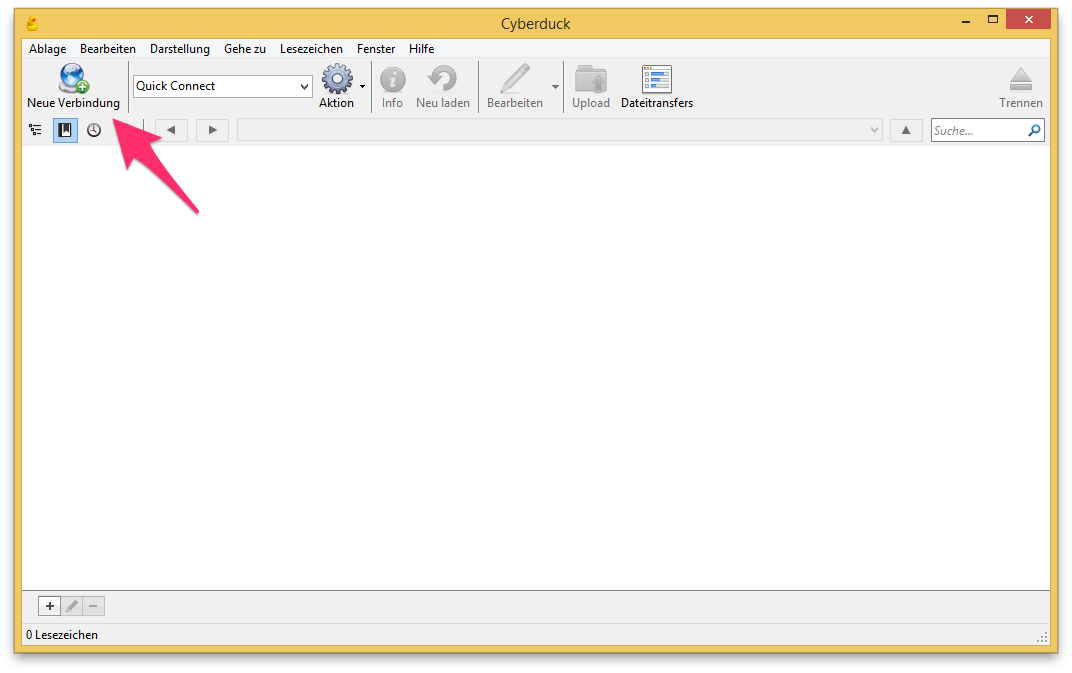Expand the Quick Connect combo box

[304, 86]
